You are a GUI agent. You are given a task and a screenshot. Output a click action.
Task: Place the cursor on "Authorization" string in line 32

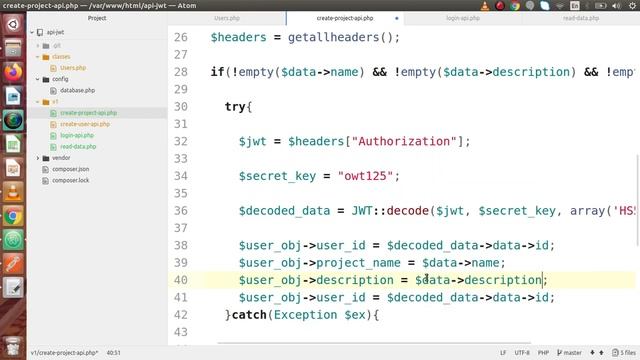click(x=404, y=142)
